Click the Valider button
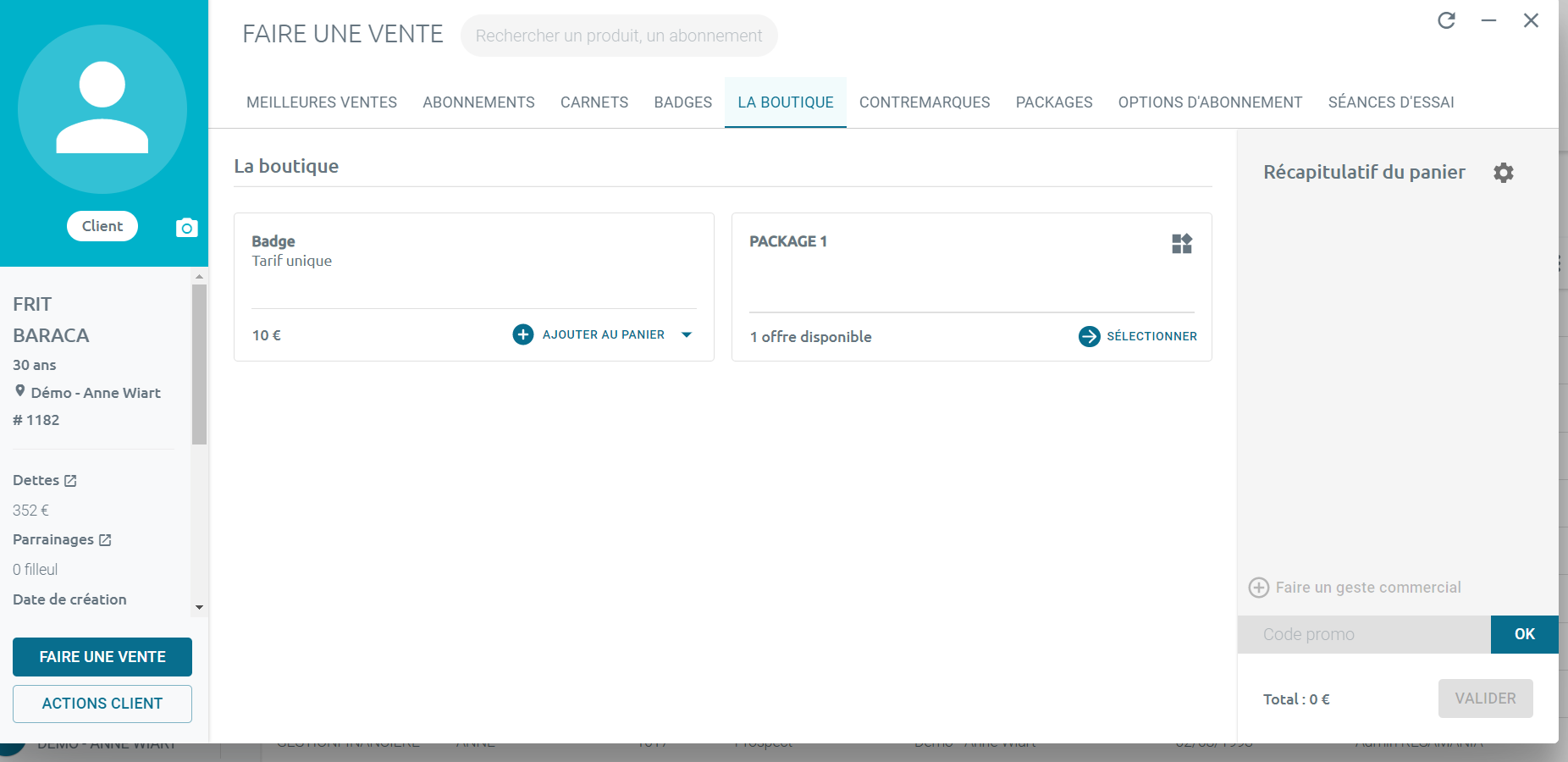 pos(1485,698)
